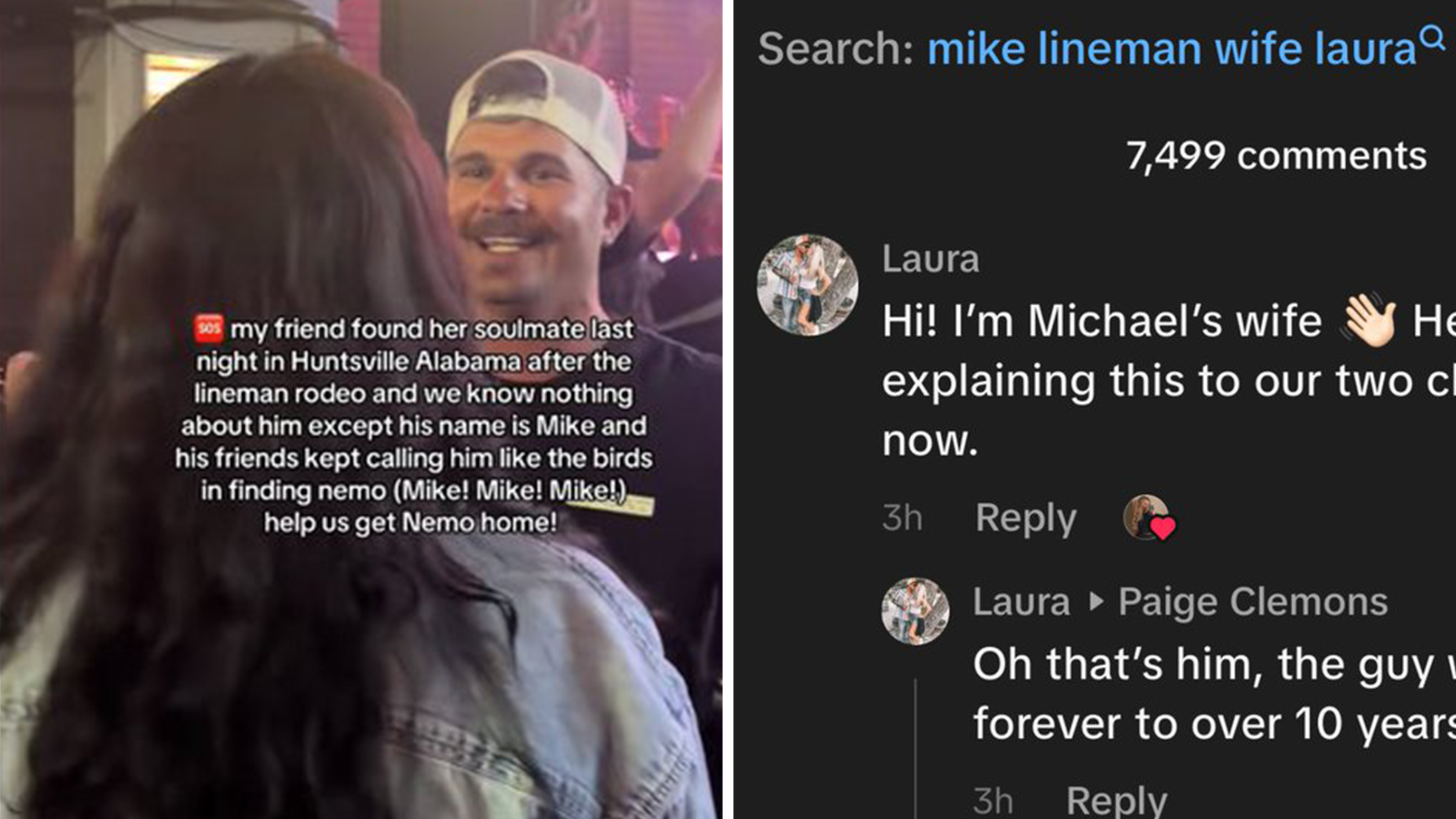Click the video caption text about Mike

coord(414,426)
